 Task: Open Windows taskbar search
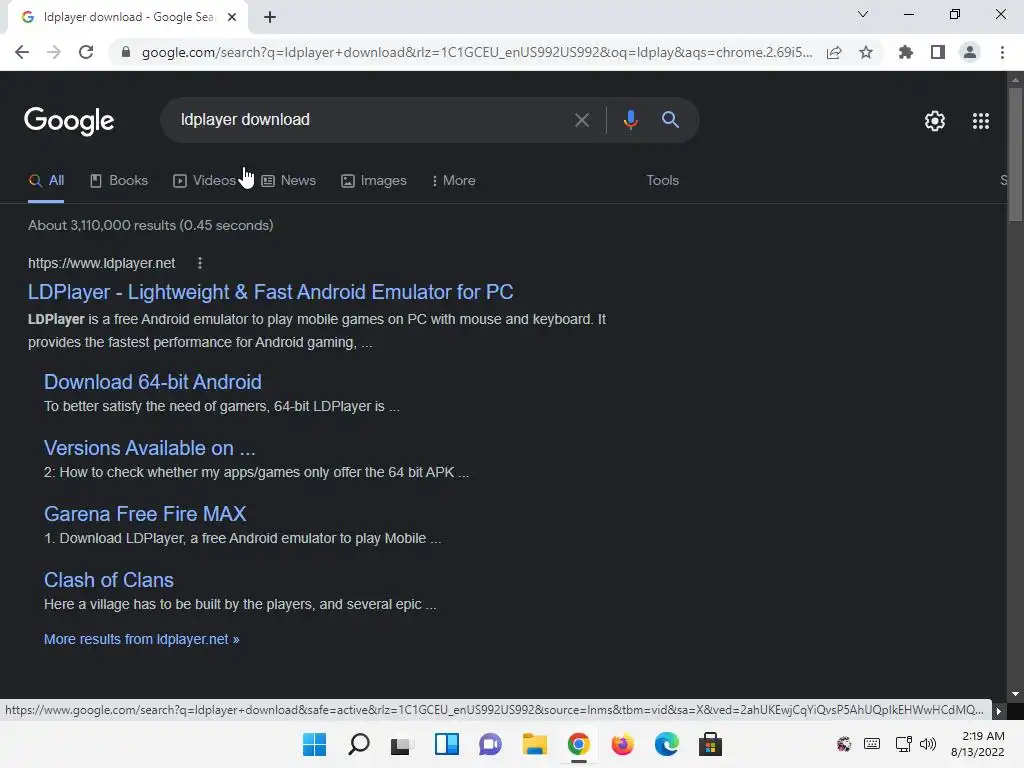pos(359,744)
